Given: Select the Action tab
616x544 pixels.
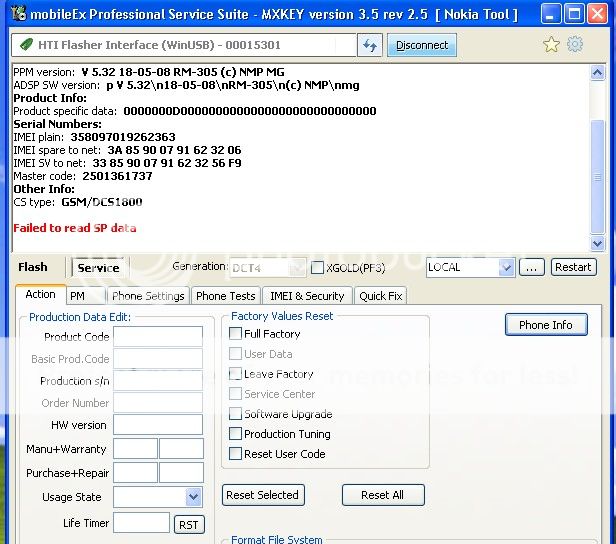Looking at the screenshot, I should click(40, 294).
